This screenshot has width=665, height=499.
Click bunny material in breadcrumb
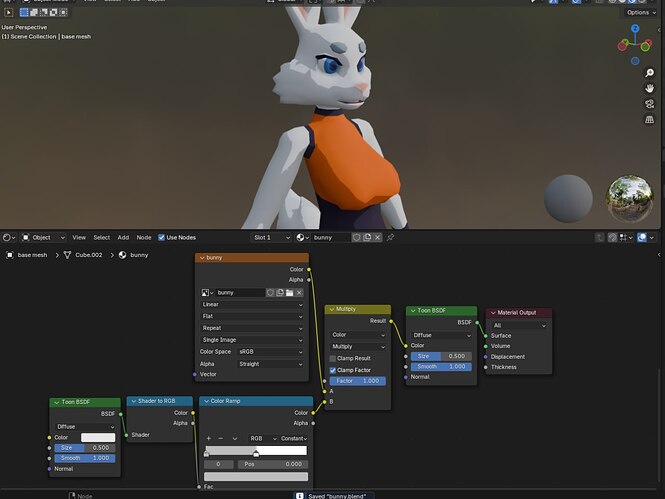click(x=139, y=255)
